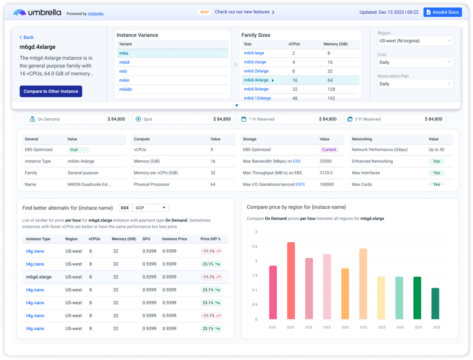This screenshot has height=360, width=473.
Task: Click the Memory (GiB) header in alternatives table
Action: click(124, 239)
